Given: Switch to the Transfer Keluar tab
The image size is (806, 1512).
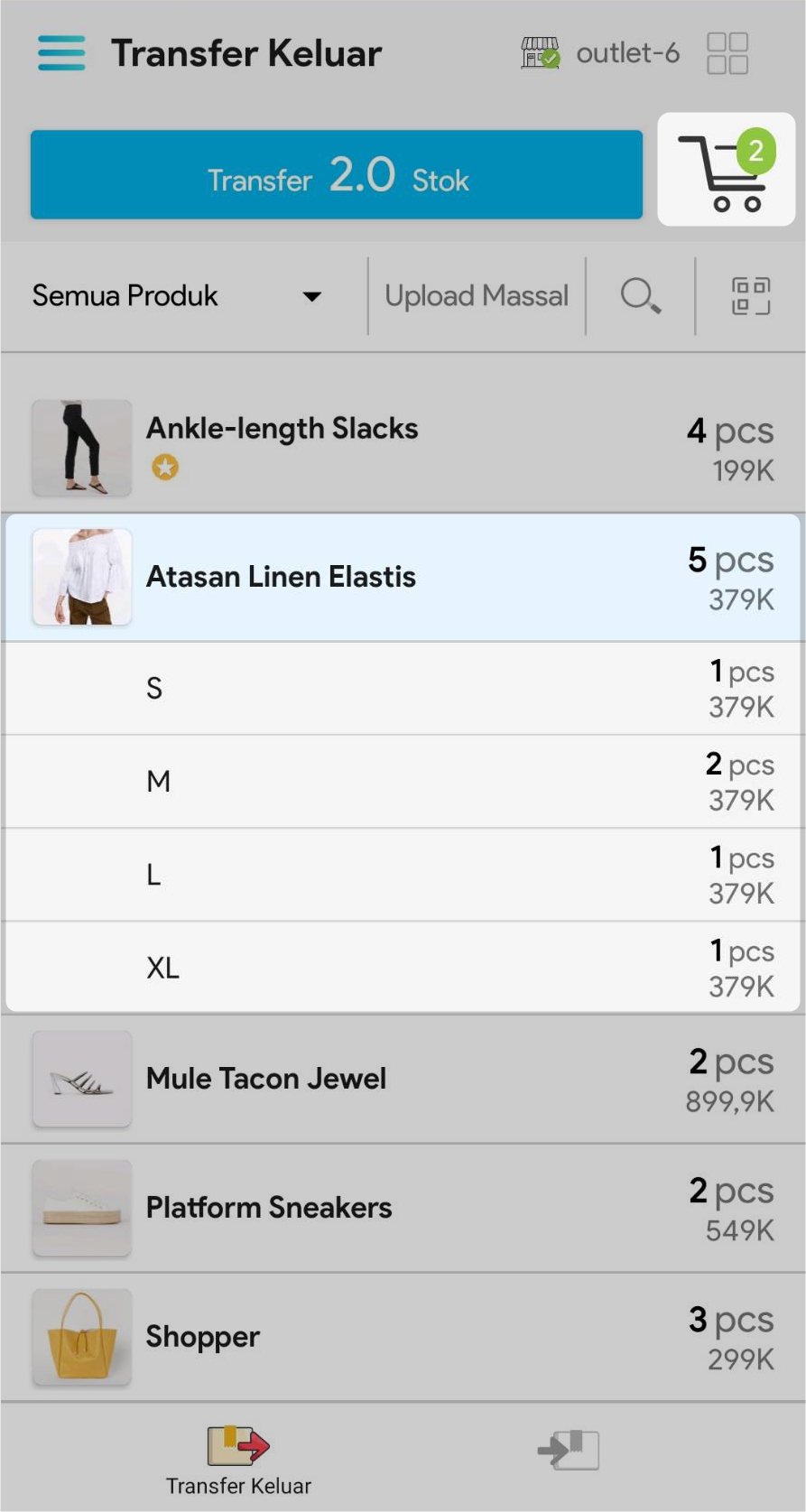Looking at the screenshot, I should (238, 1460).
